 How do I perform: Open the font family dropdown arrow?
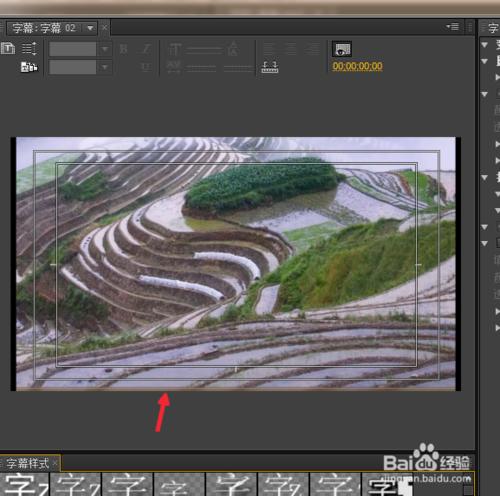click(105, 49)
